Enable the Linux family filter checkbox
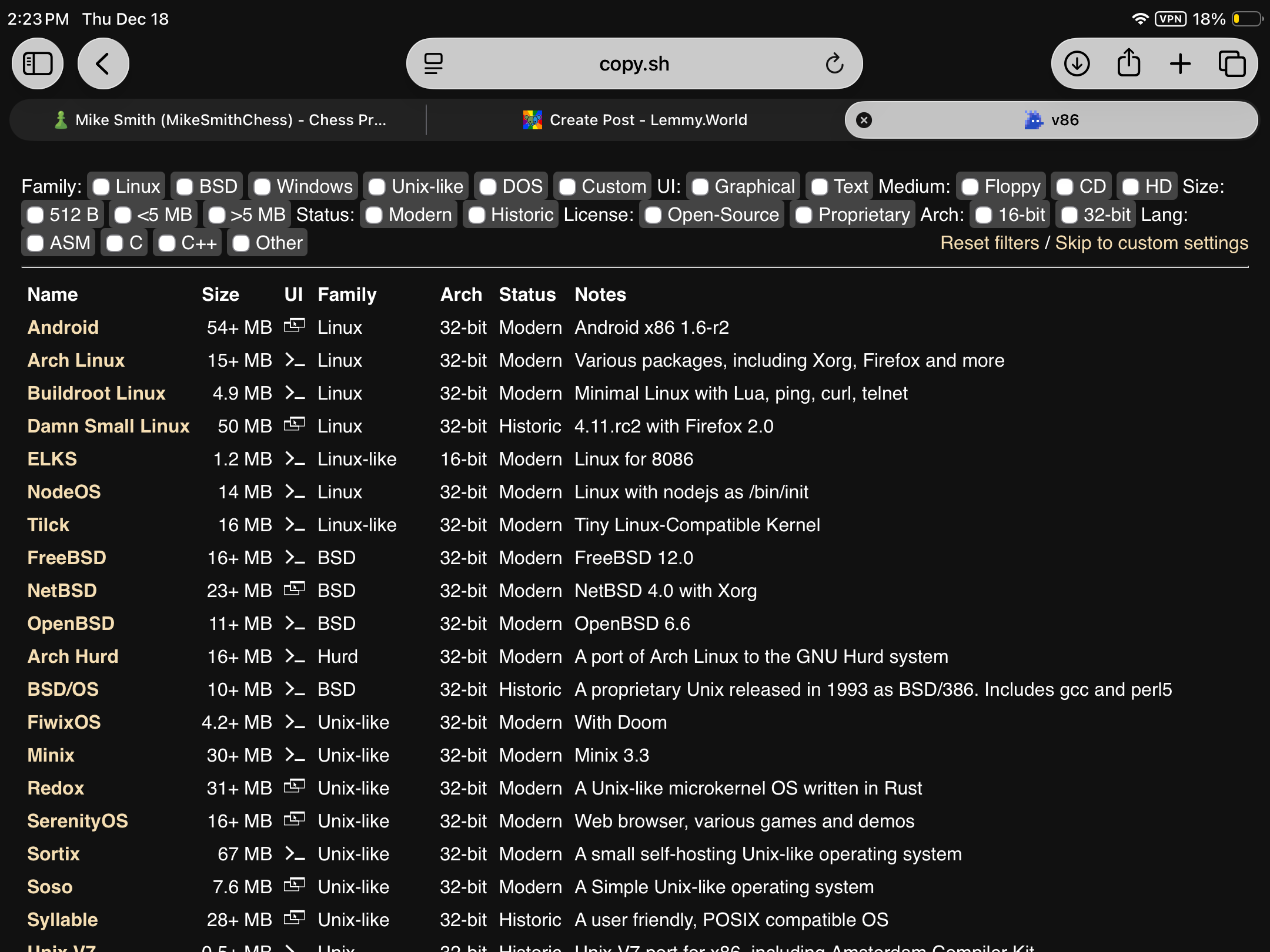 102,187
